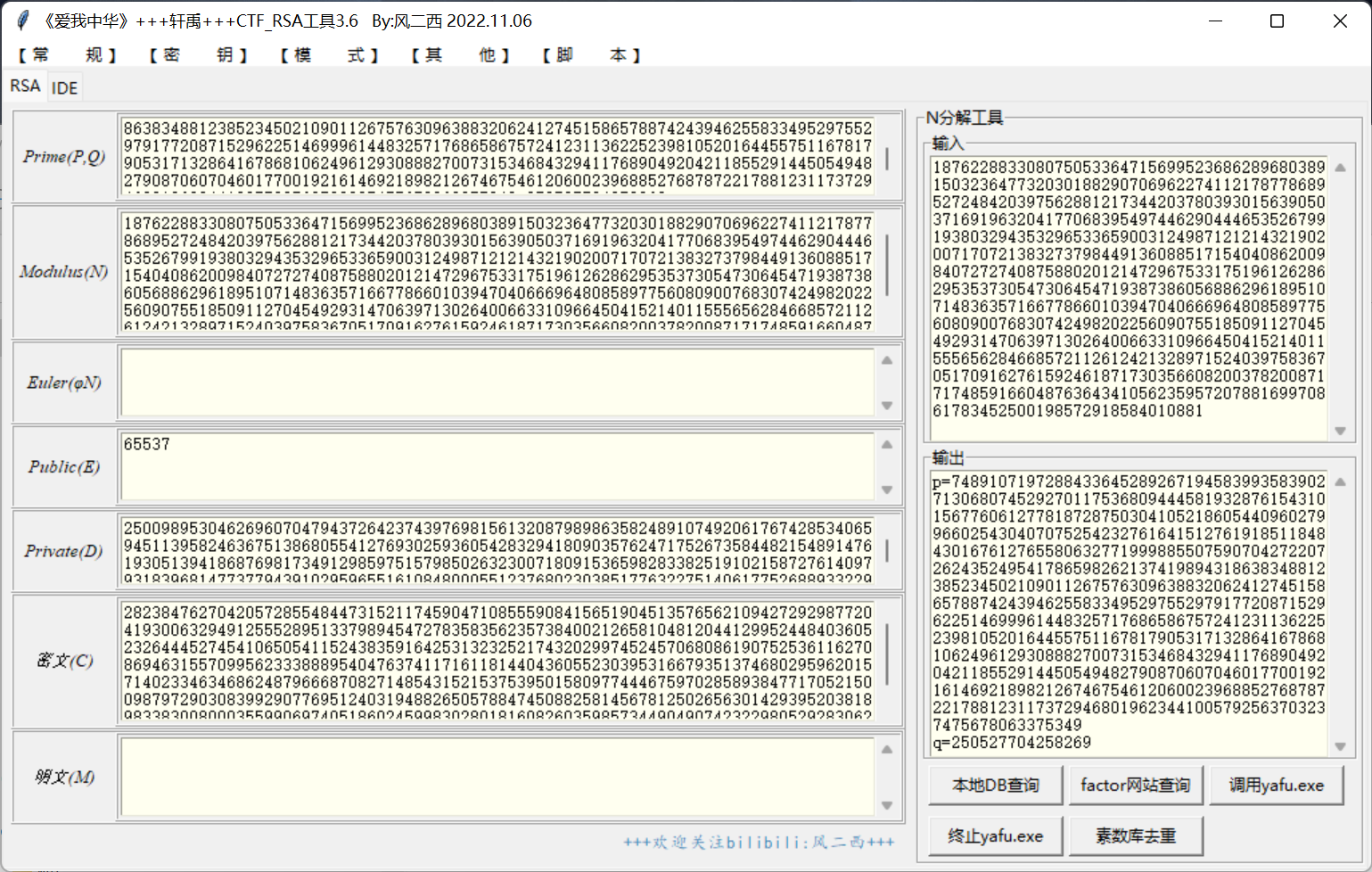
Task: Click the 调用yafu.exe button
Action: [1277, 786]
